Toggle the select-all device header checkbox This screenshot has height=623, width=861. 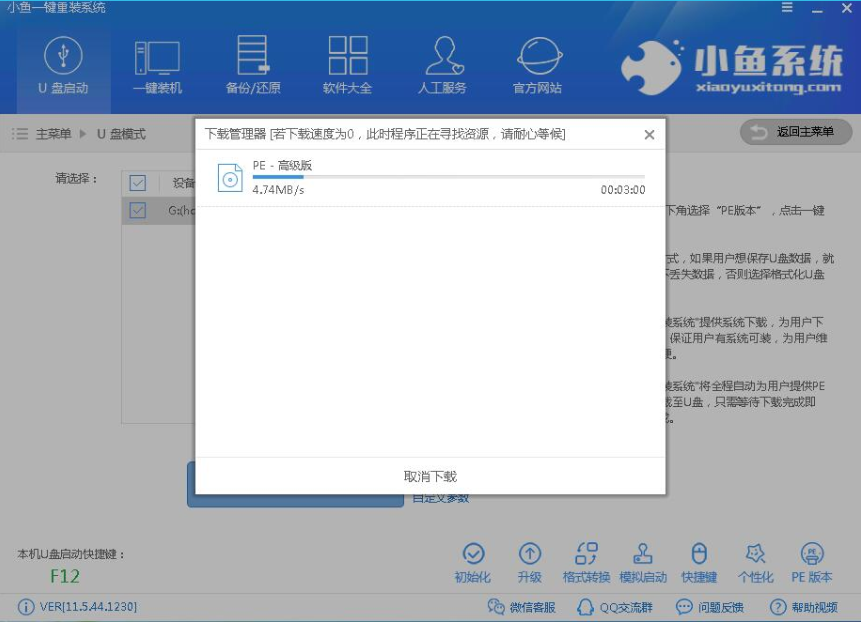(x=138, y=183)
